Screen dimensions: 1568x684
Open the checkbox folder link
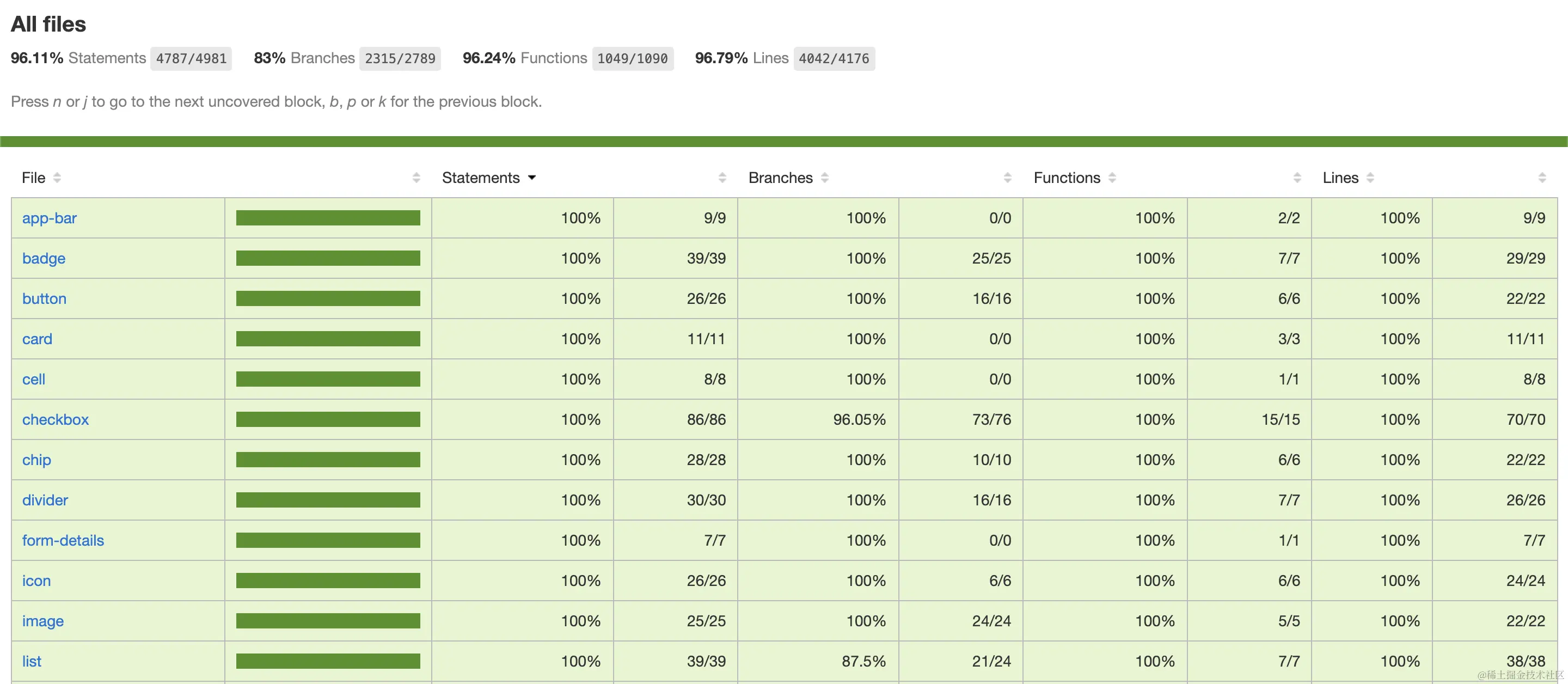click(56, 419)
